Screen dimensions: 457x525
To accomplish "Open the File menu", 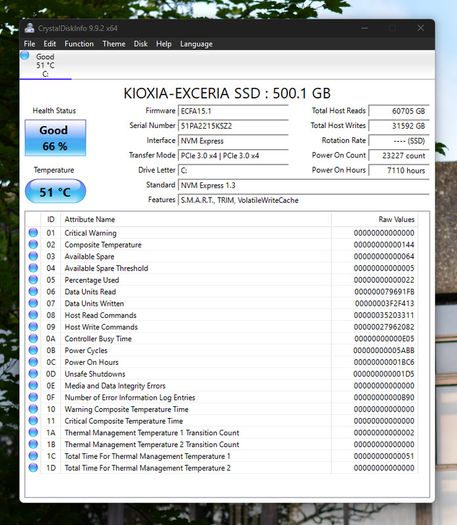I will click(29, 44).
